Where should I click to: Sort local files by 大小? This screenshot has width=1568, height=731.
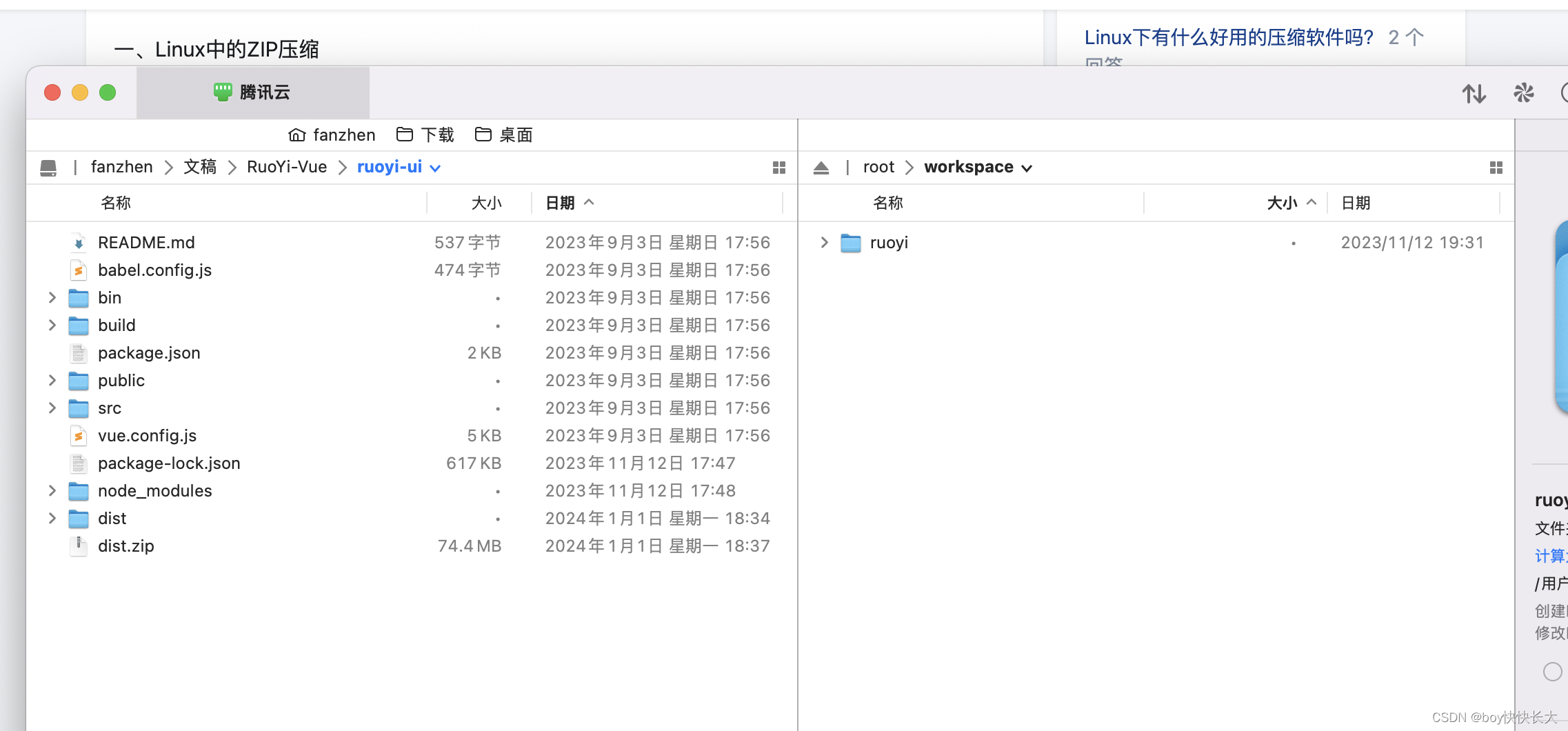tap(486, 203)
